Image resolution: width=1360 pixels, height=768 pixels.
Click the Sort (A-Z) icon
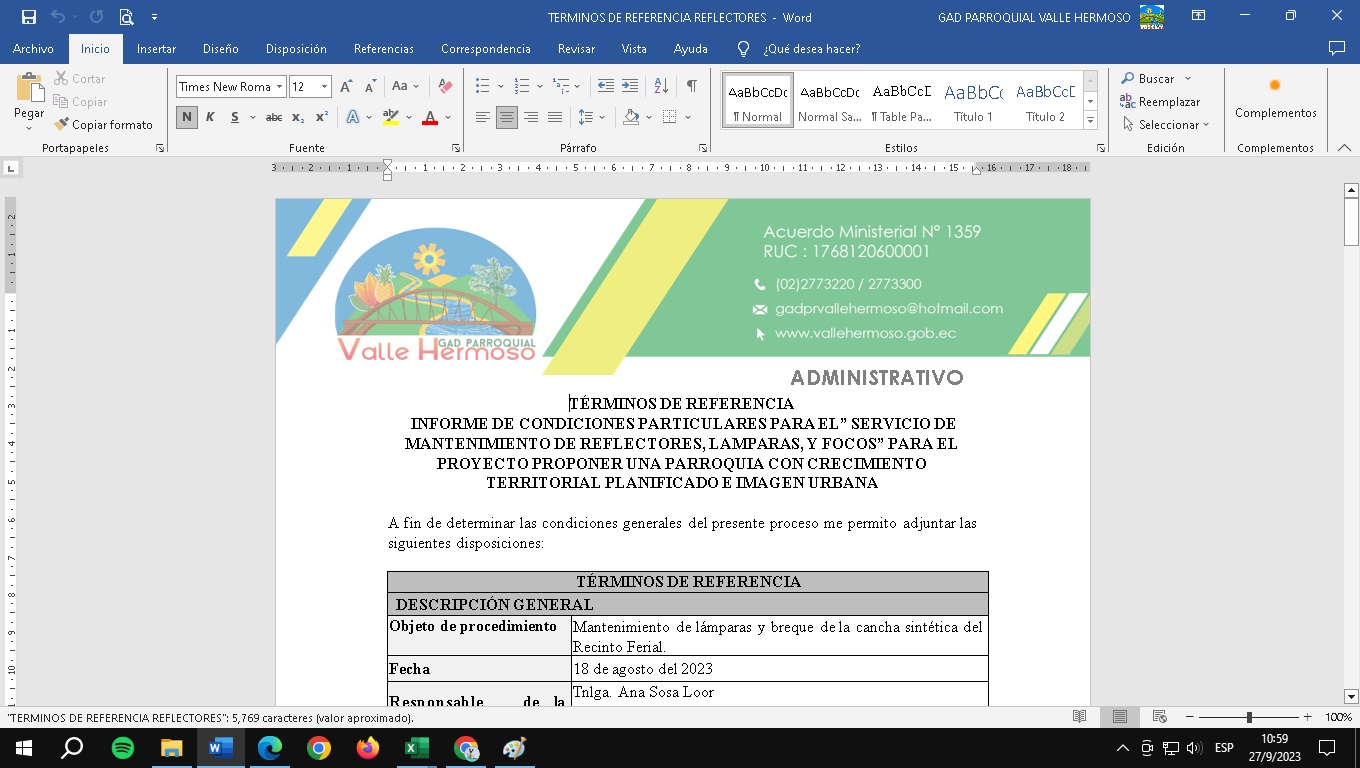pos(661,87)
